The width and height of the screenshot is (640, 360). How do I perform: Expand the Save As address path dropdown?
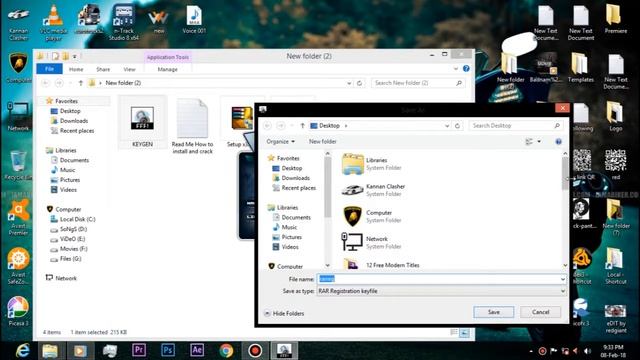(447, 126)
